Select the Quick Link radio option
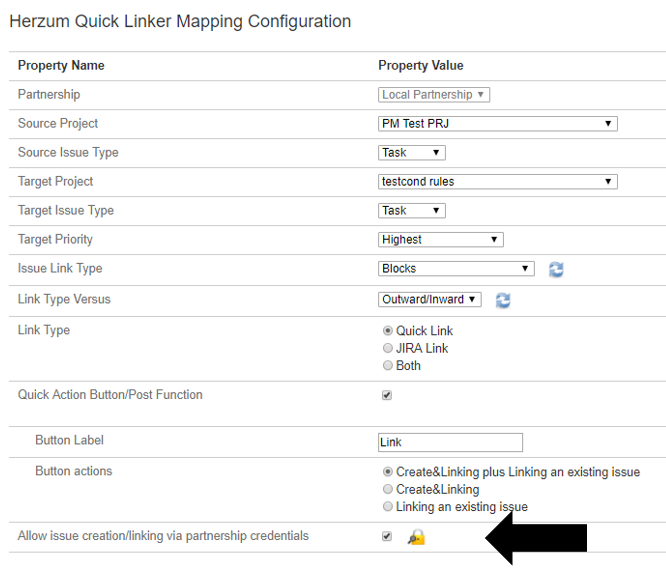 coord(388,331)
